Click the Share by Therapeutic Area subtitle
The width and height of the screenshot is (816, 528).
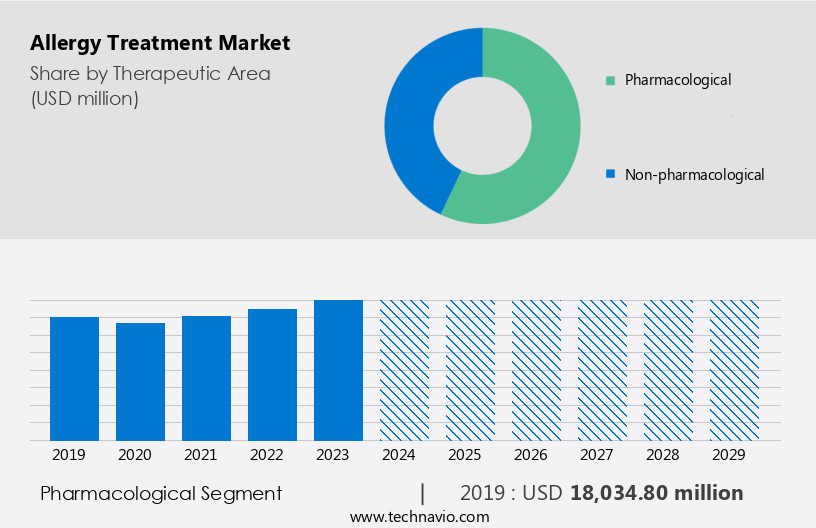pos(150,73)
